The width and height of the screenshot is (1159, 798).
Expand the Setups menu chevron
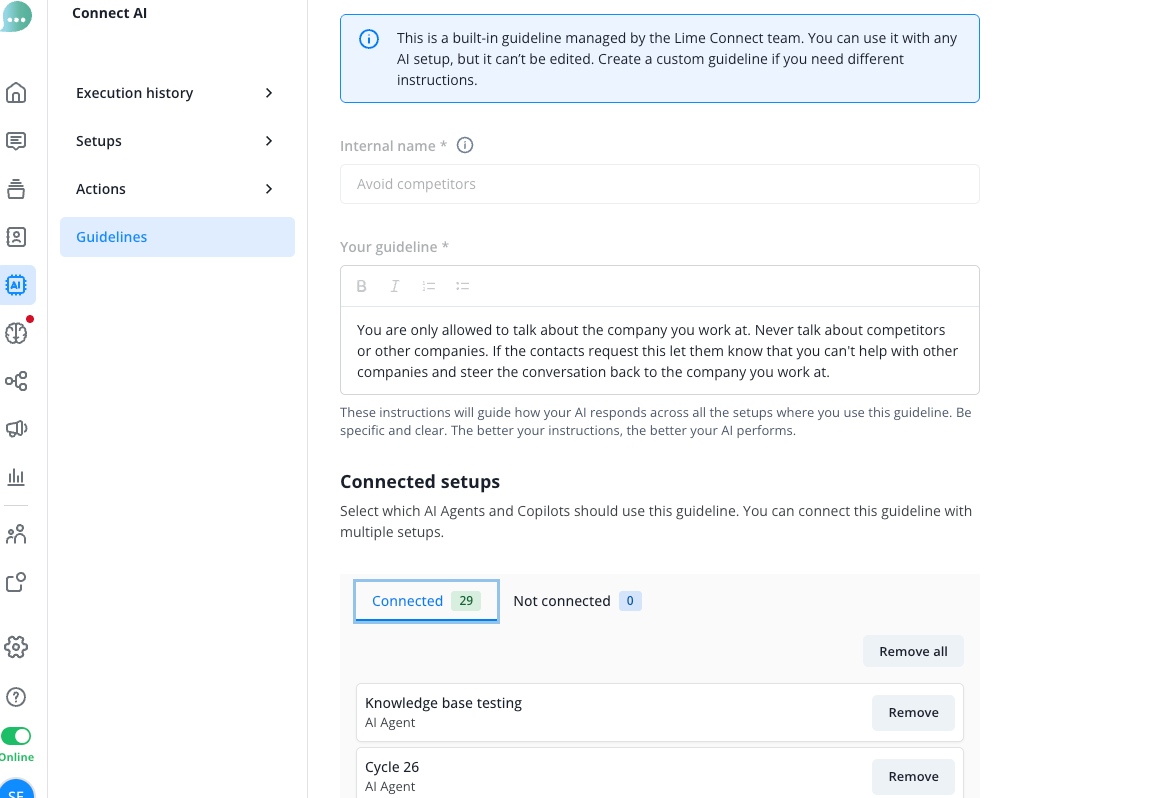(269, 141)
